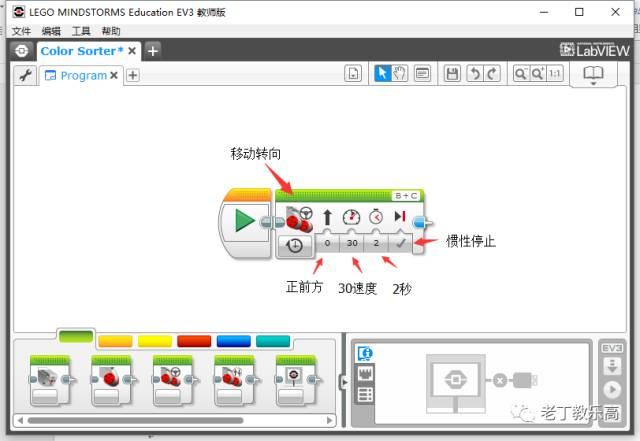Select the teal My Blocks palette tab

coord(273,341)
